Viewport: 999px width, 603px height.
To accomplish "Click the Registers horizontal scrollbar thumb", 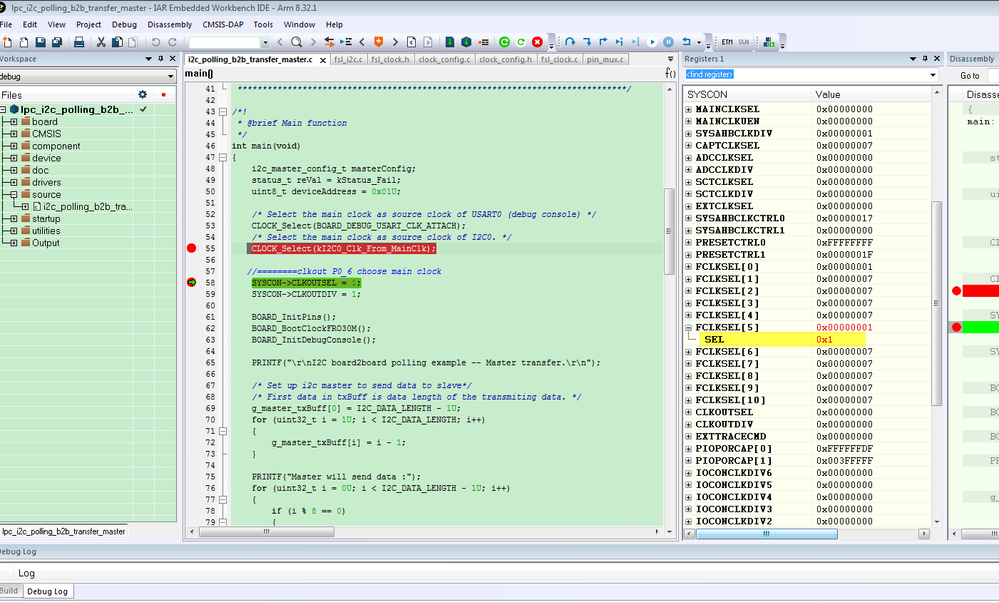I will (x=766, y=534).
